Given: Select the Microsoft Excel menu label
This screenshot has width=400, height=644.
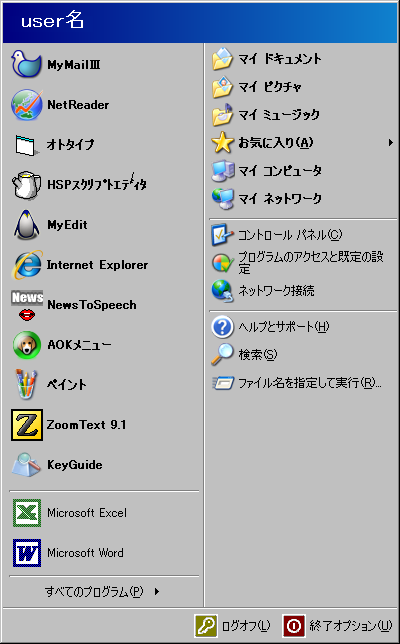Looking at the screenshot, I should [87, 513].
